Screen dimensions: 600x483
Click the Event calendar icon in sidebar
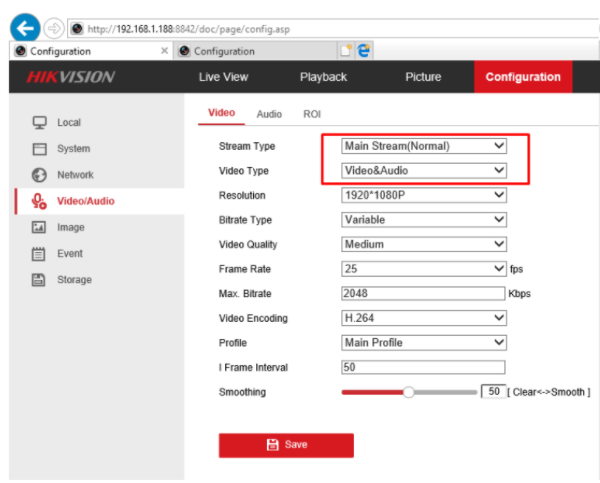pos(40,254)
